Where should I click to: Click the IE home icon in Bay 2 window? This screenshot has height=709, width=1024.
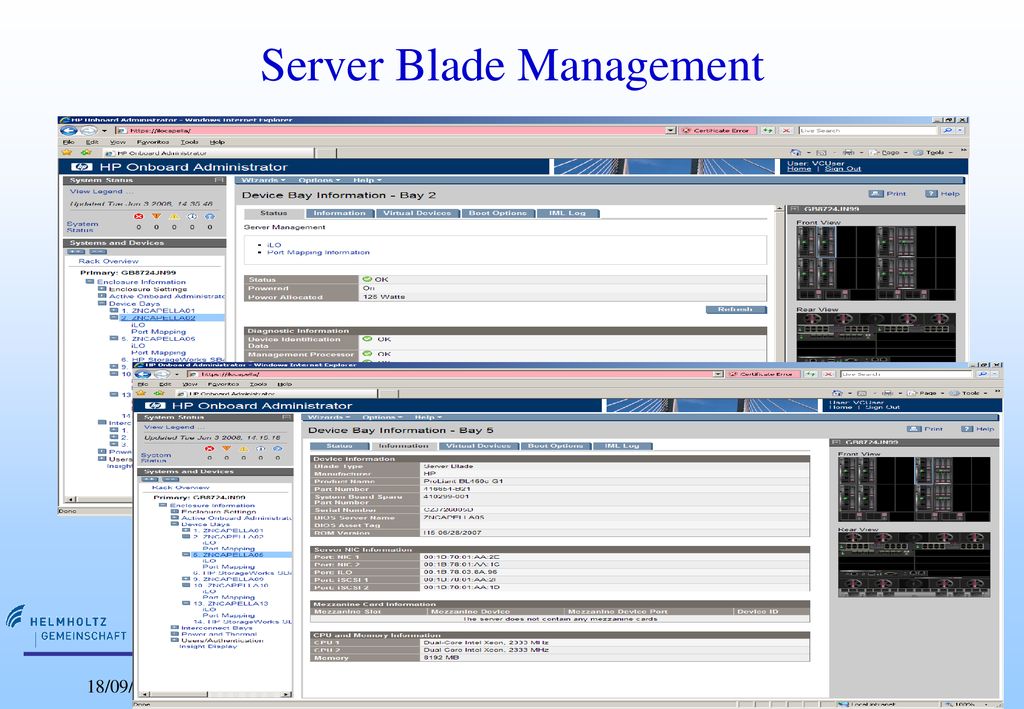[x=795, y=152]
